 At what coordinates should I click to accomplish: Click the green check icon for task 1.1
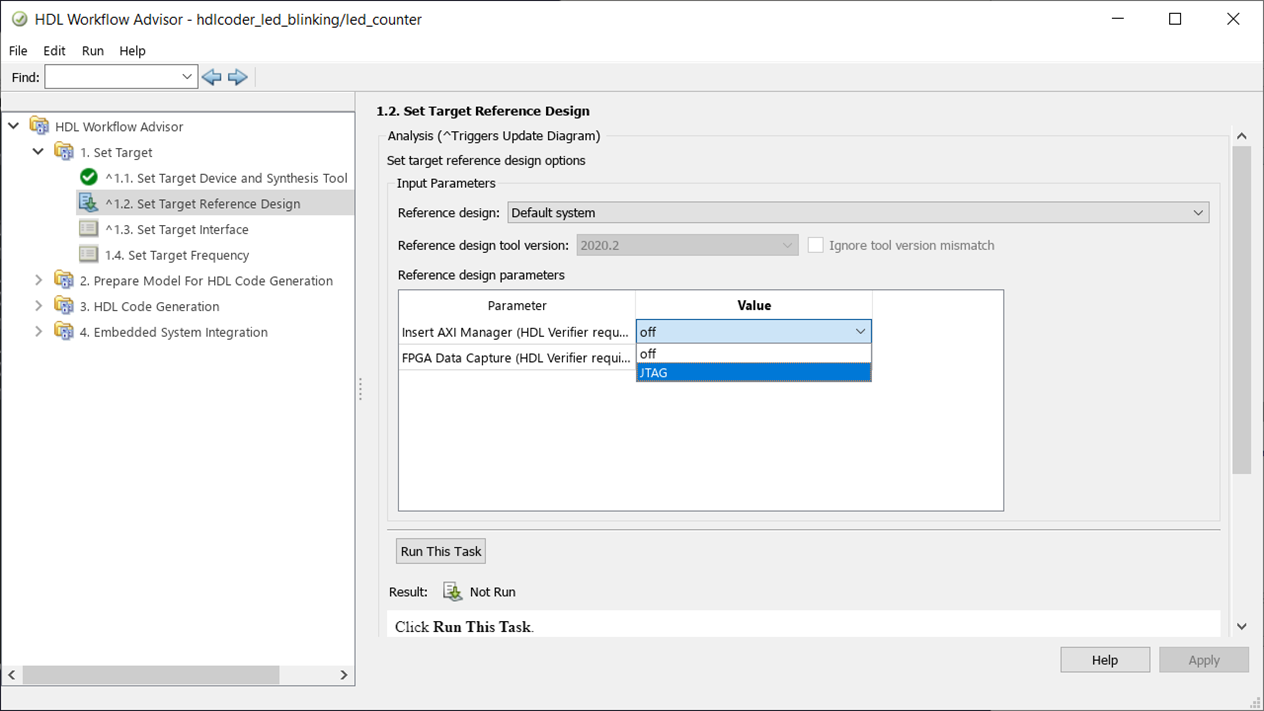click(89, 178)
